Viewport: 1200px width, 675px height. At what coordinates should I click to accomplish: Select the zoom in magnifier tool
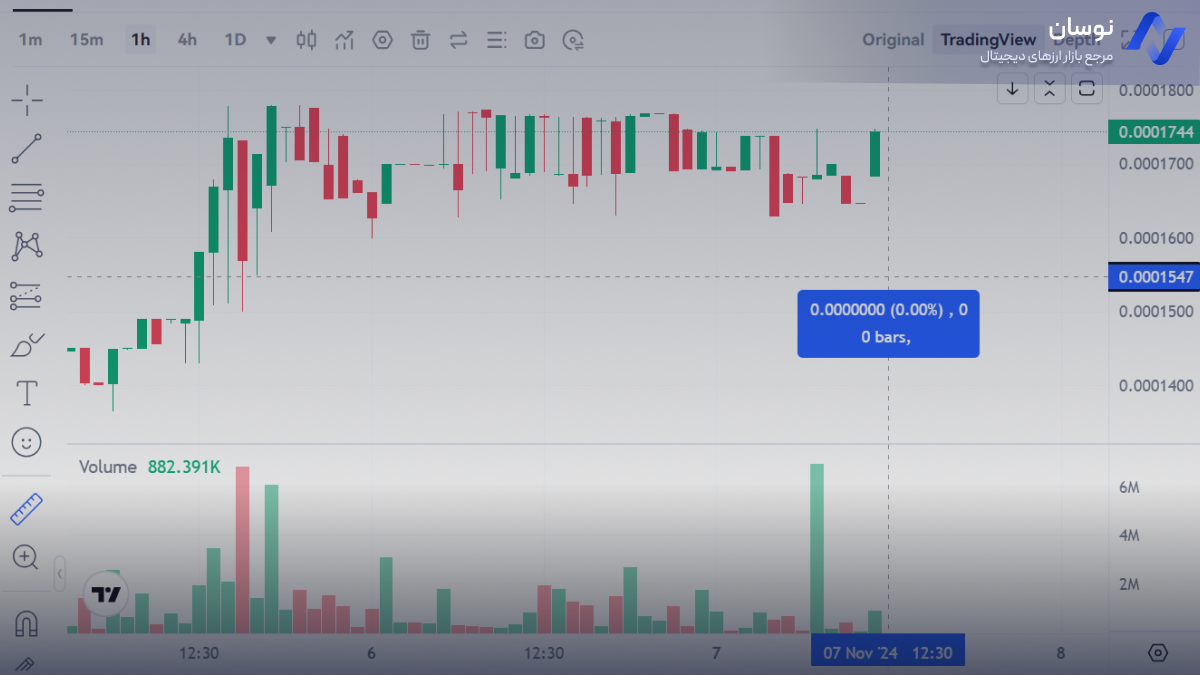click(x=27, y=557)
